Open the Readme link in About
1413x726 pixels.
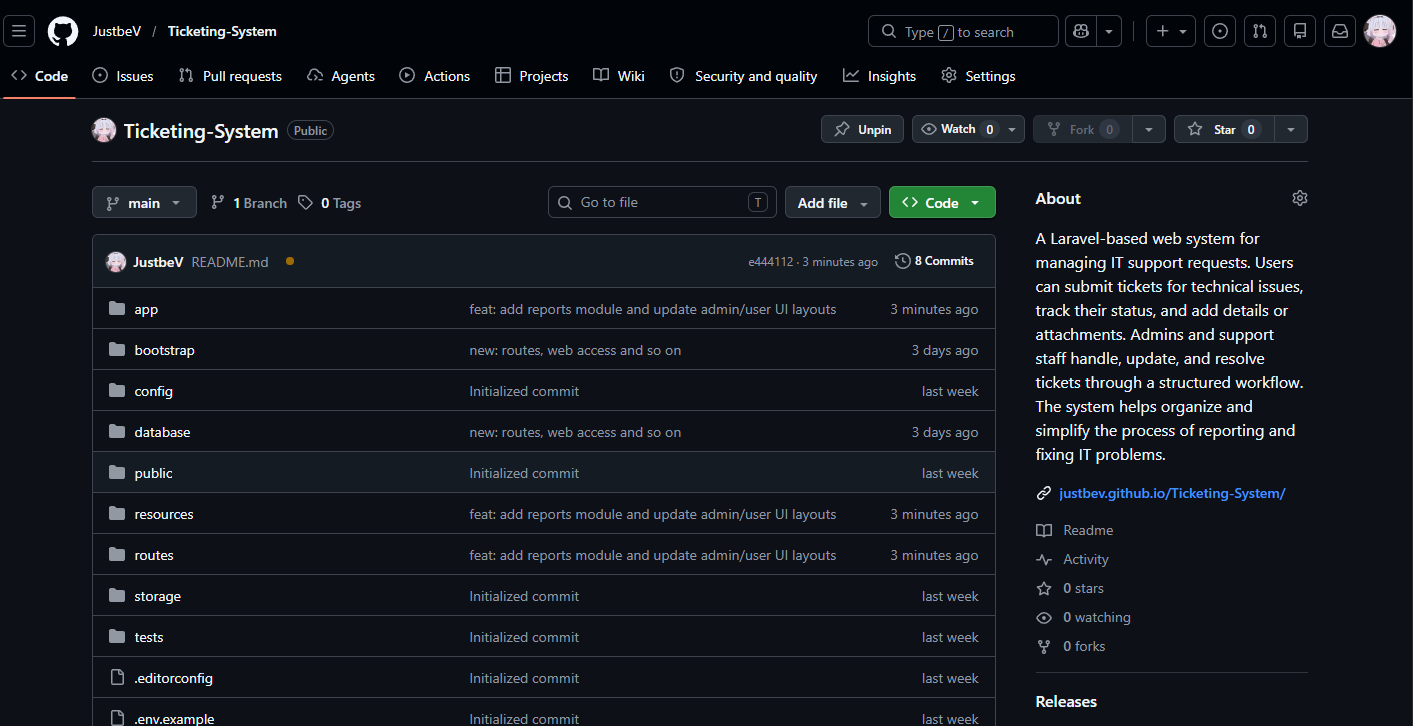click(1075, 530)
